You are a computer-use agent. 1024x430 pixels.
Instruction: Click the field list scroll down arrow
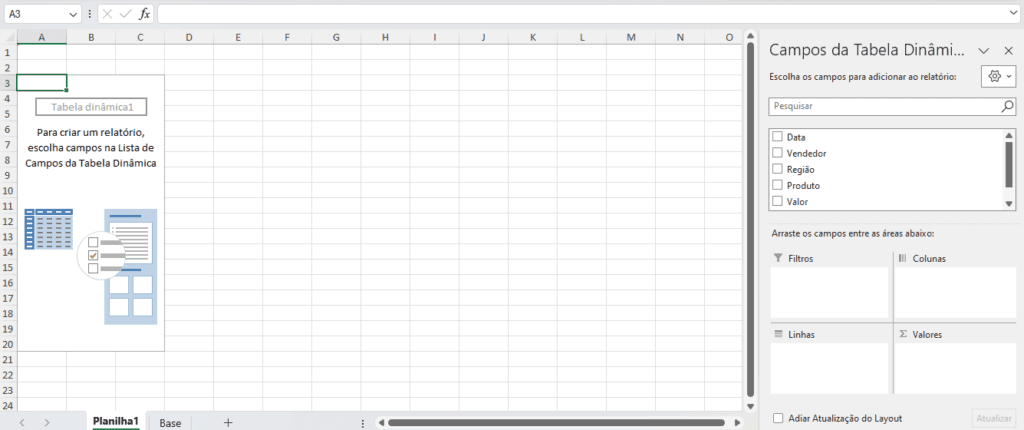point(1009,204)
